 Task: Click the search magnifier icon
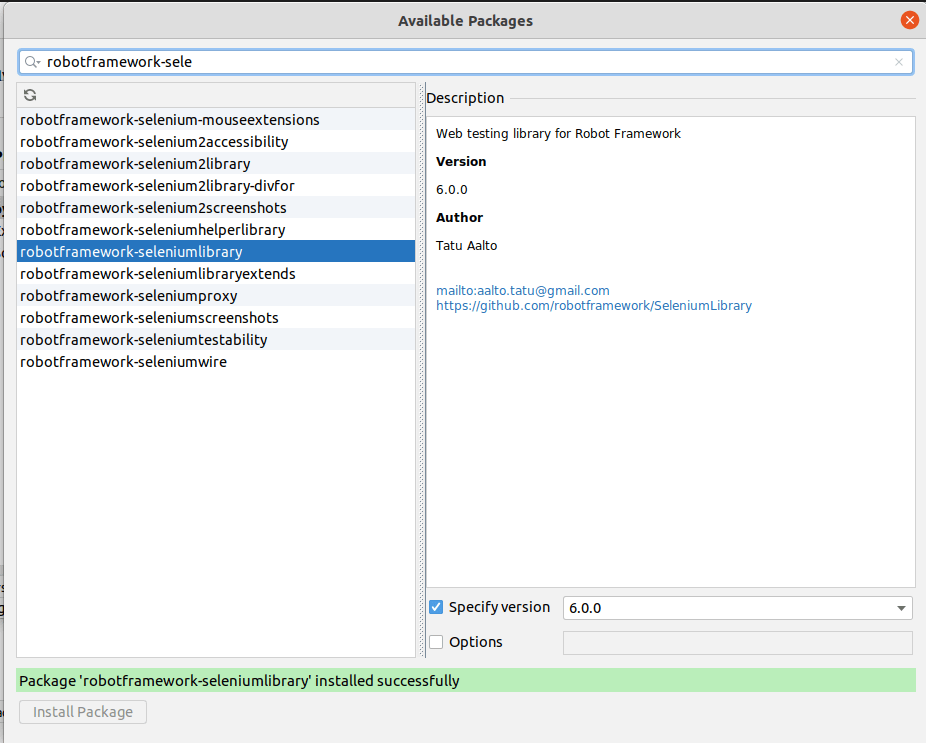(x=32, y=62)
